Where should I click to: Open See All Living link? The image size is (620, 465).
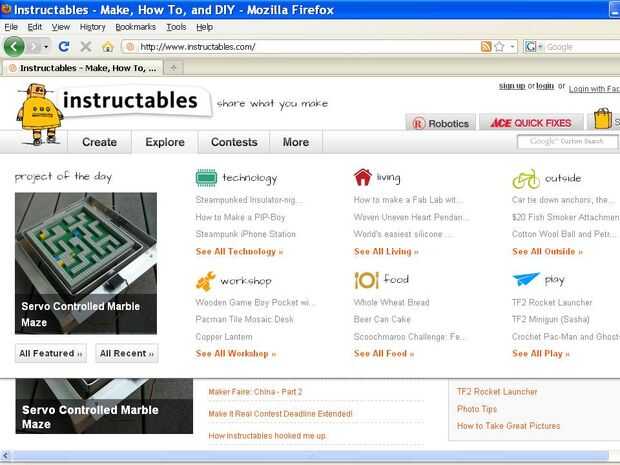click(x=386, y=251)
